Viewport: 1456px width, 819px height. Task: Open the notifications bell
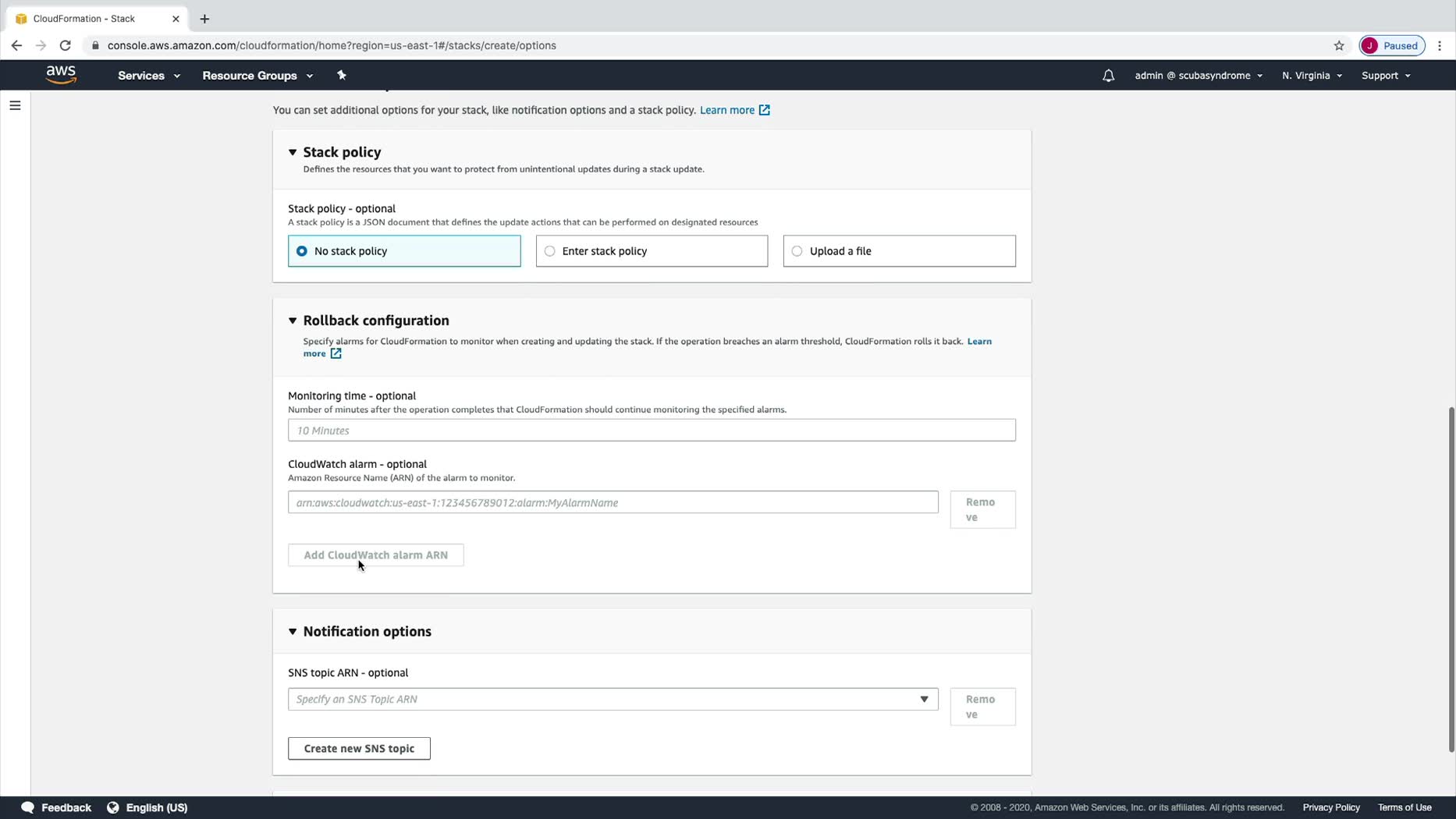click(x=1108, y=76)
